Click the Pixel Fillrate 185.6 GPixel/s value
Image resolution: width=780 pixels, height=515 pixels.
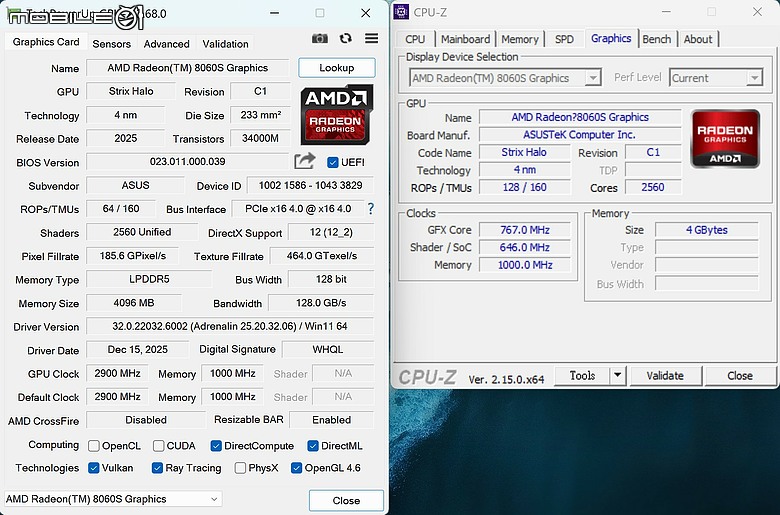click(133, 256)
